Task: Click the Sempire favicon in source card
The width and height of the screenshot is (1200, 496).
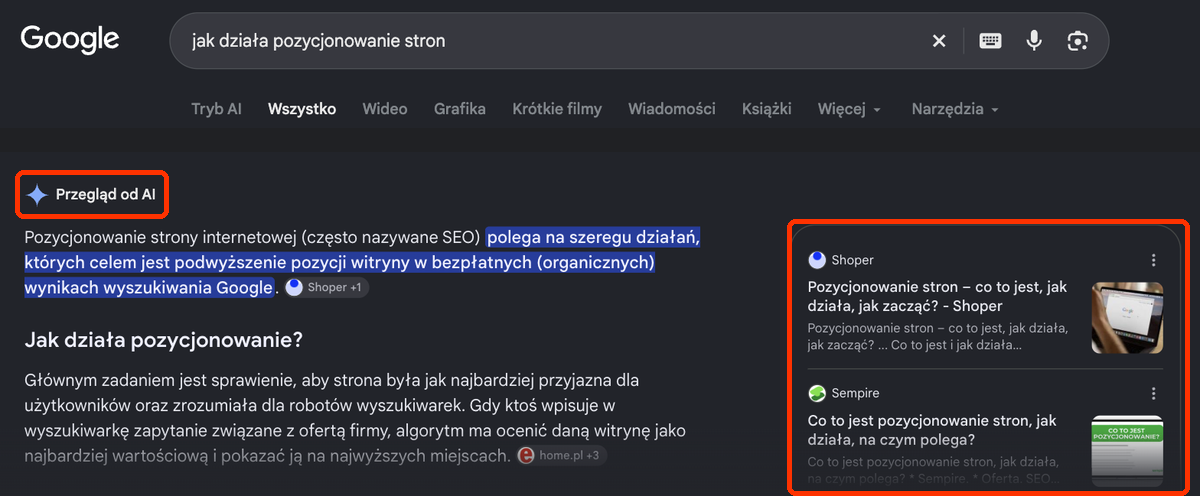Action: coord(817,393)
